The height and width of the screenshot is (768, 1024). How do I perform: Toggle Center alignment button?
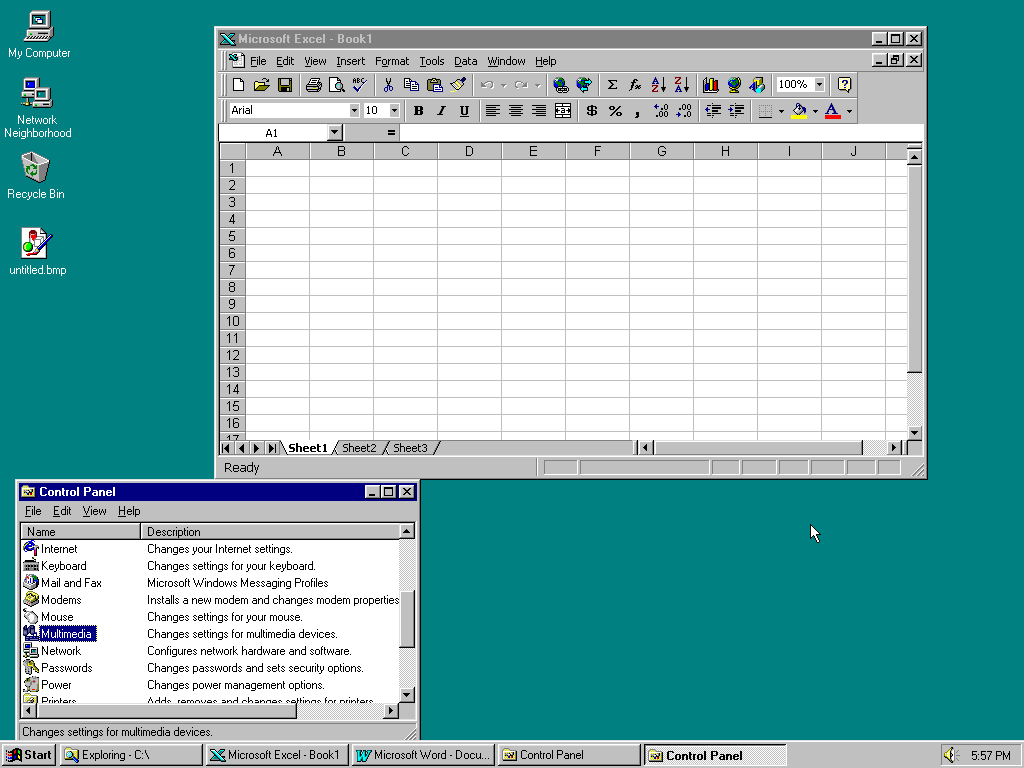coord(516,111)
